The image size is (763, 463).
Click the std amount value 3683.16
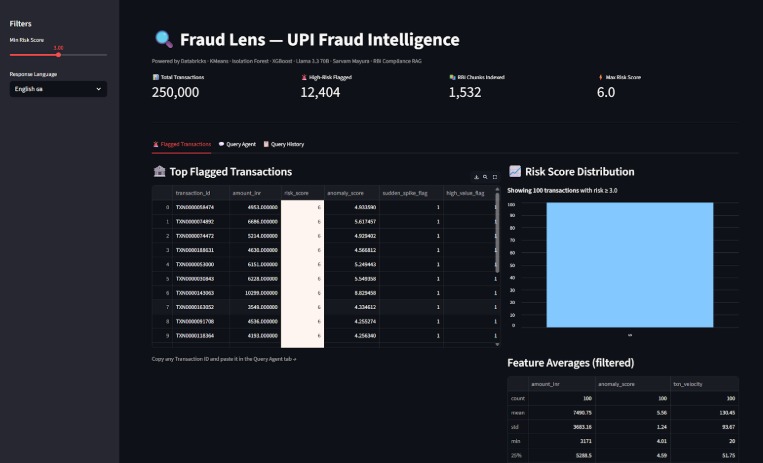tap(561, 427)
